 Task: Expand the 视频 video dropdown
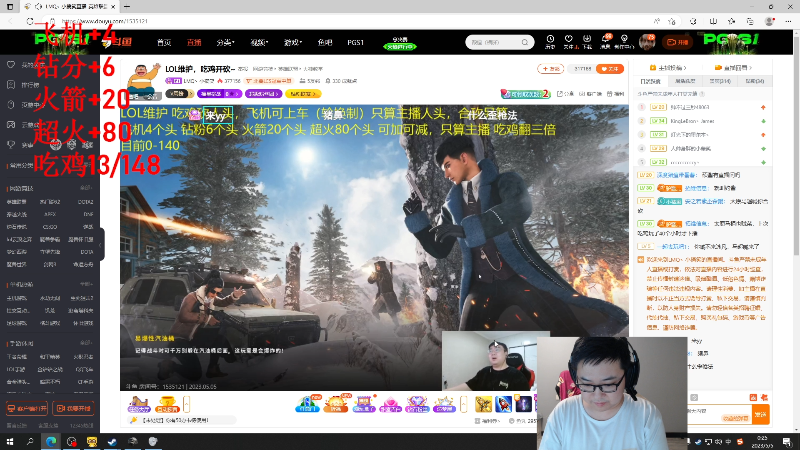click(x=259, y=42)
